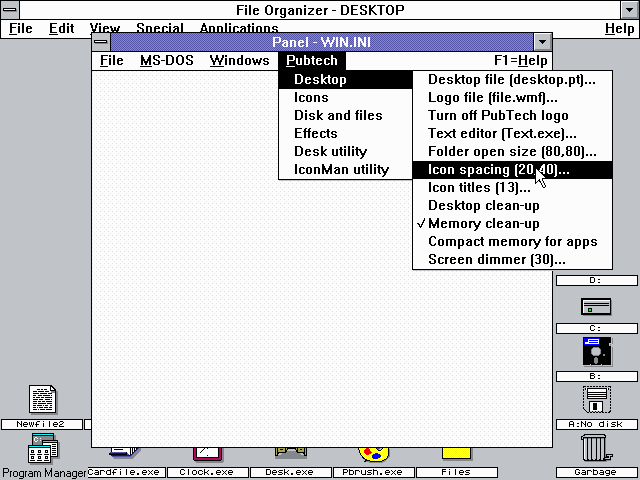
Task: Open File Organizer system menu box
Action: (x=10, y=10)
